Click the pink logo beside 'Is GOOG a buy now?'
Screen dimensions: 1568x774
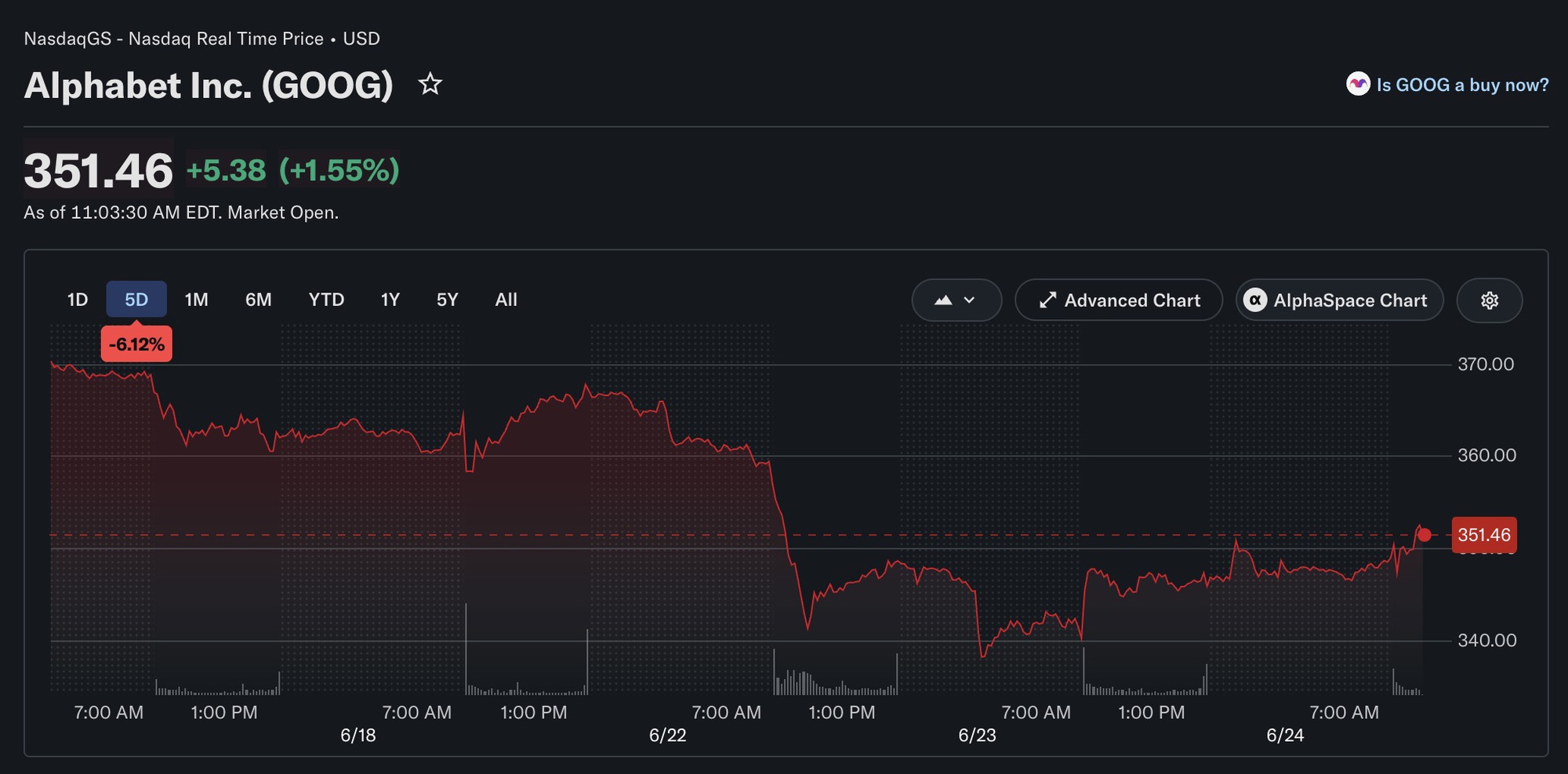click(x=1358, y=84)
